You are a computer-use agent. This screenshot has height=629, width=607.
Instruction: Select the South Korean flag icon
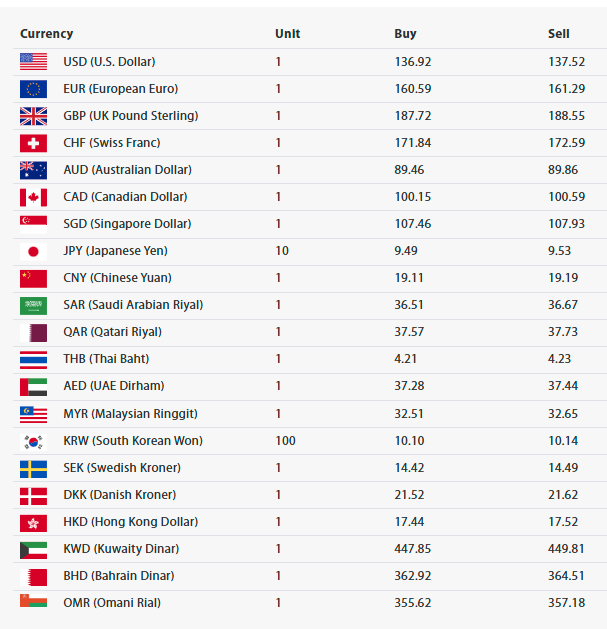[33, 442]
